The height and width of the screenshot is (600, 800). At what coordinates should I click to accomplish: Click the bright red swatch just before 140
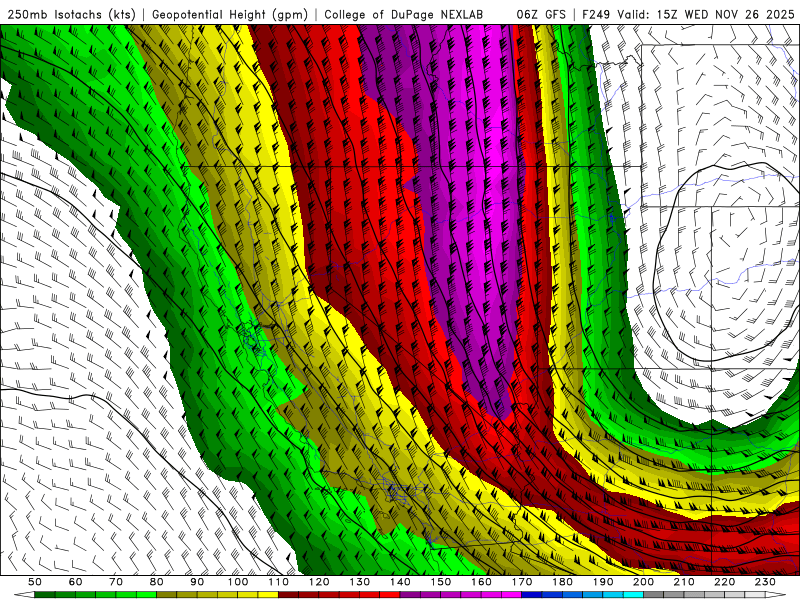click(x=390, y=594)
